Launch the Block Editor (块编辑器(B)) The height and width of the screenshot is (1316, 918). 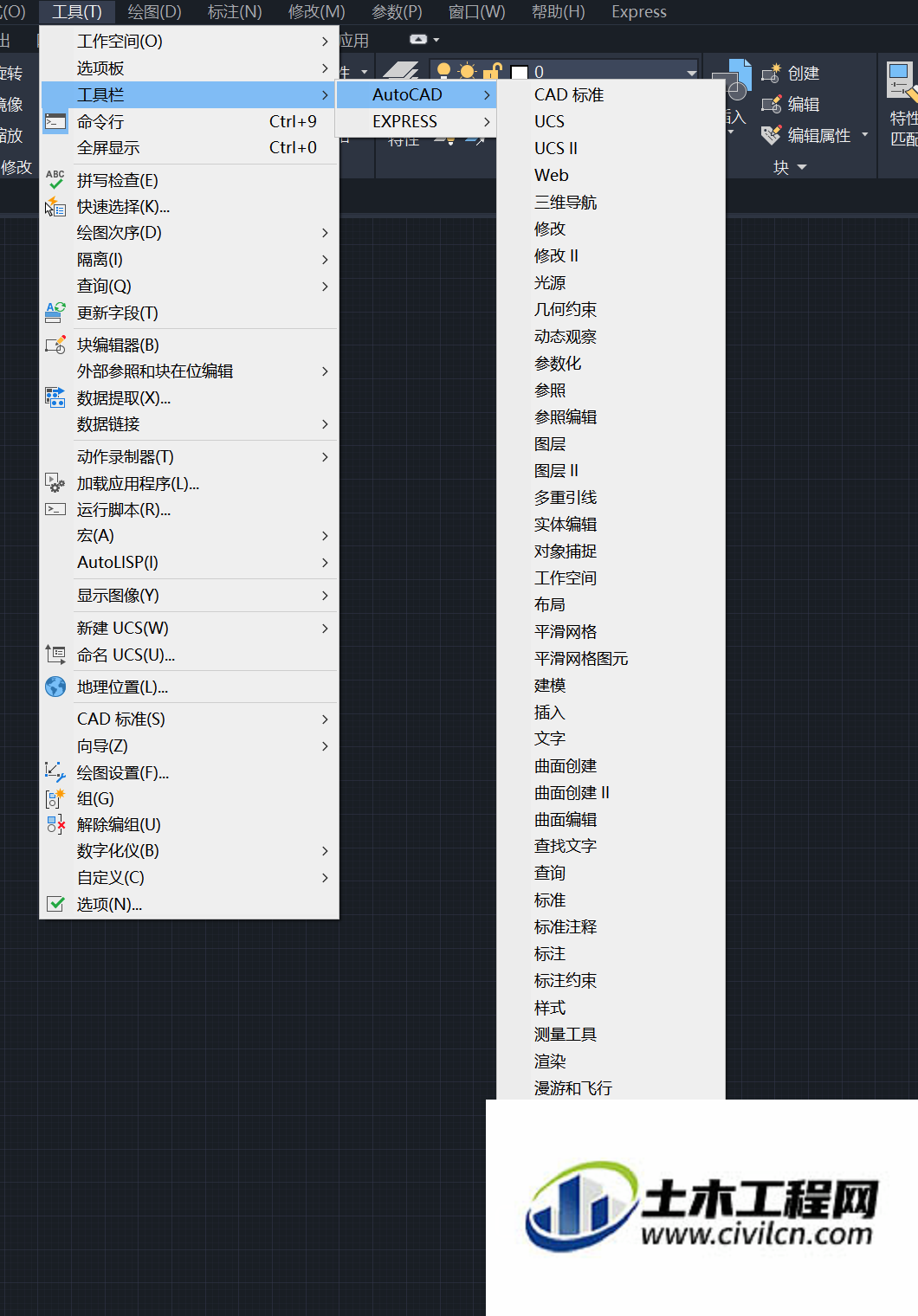pos(189,345)
